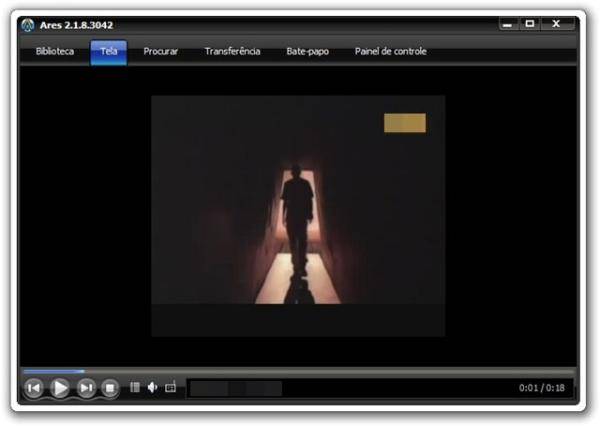Click the speaker volume icon
The image size is (600, 427).
152,387
